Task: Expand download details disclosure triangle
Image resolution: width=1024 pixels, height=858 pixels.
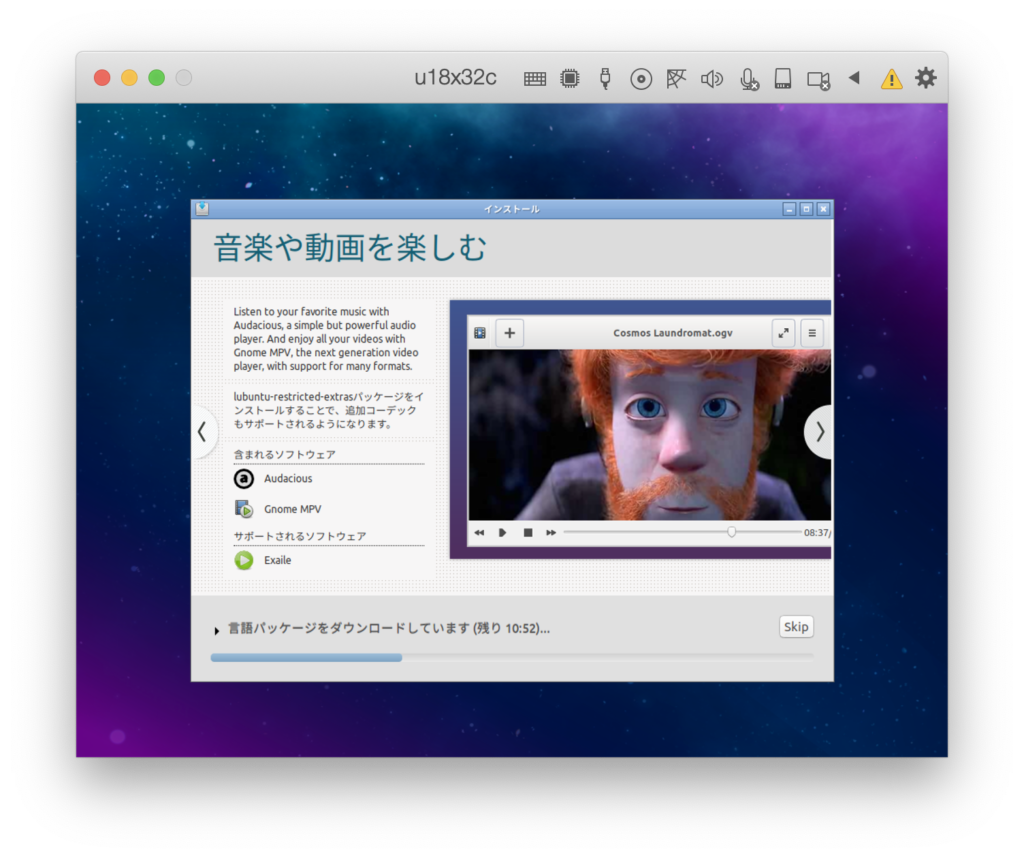Action: coord(217,630)
